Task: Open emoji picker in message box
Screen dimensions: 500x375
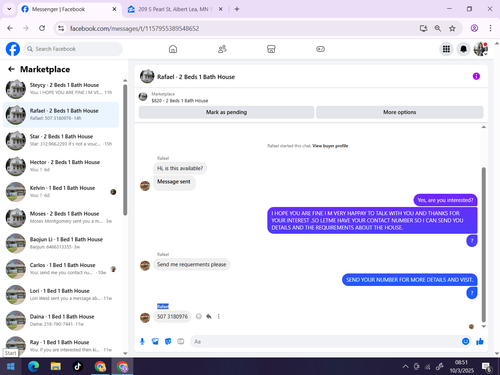Action: [x=465, y=341]
